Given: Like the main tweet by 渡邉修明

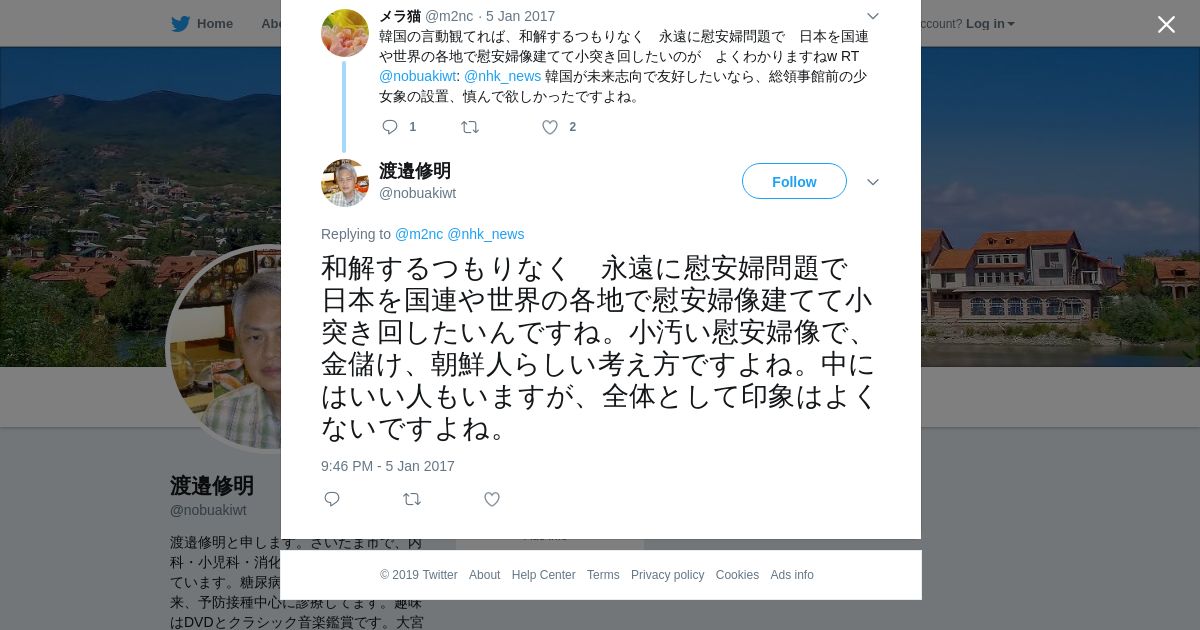Looking at the screenshot, I should tap(492, 499).
